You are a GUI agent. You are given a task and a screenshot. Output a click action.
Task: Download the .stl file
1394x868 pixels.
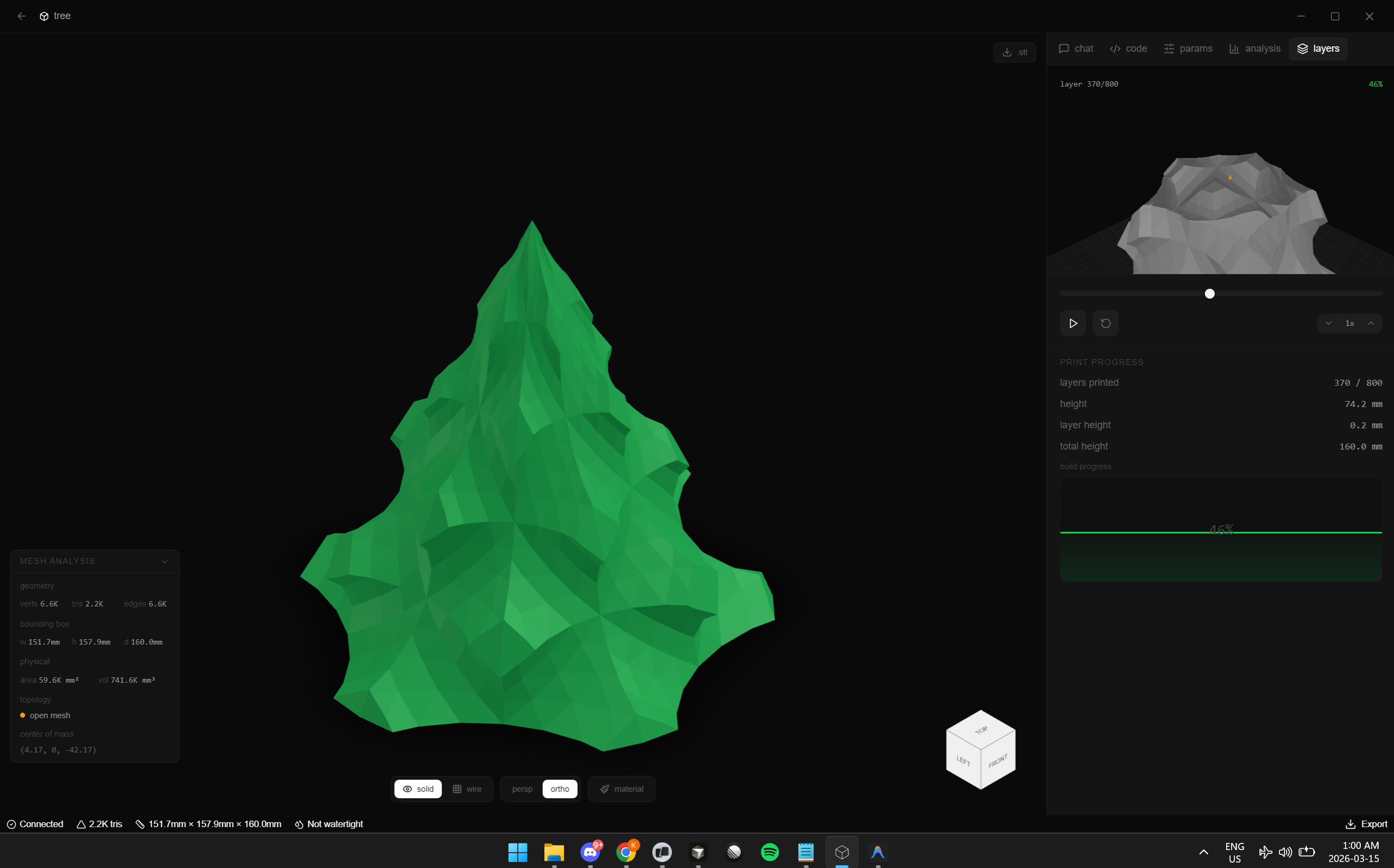click(1014, 52)
